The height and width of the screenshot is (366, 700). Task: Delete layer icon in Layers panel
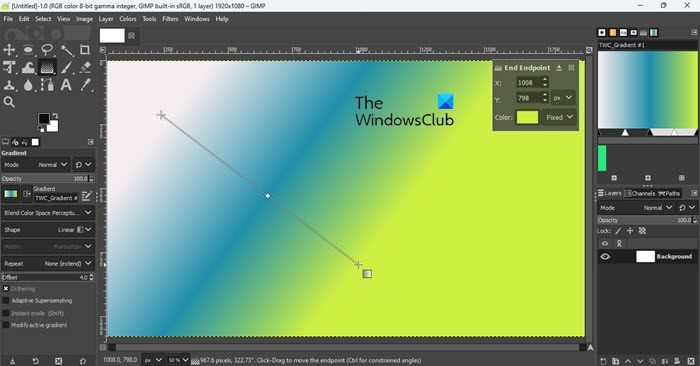pyautogui.click(x=691, y=361)
